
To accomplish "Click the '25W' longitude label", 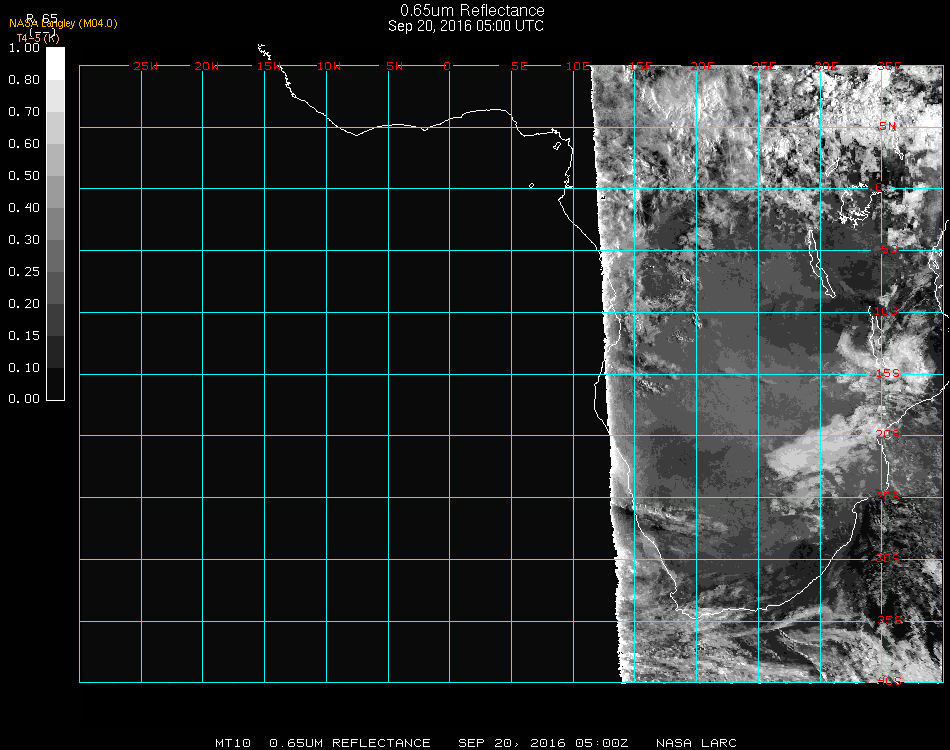I will coord(145,66).
